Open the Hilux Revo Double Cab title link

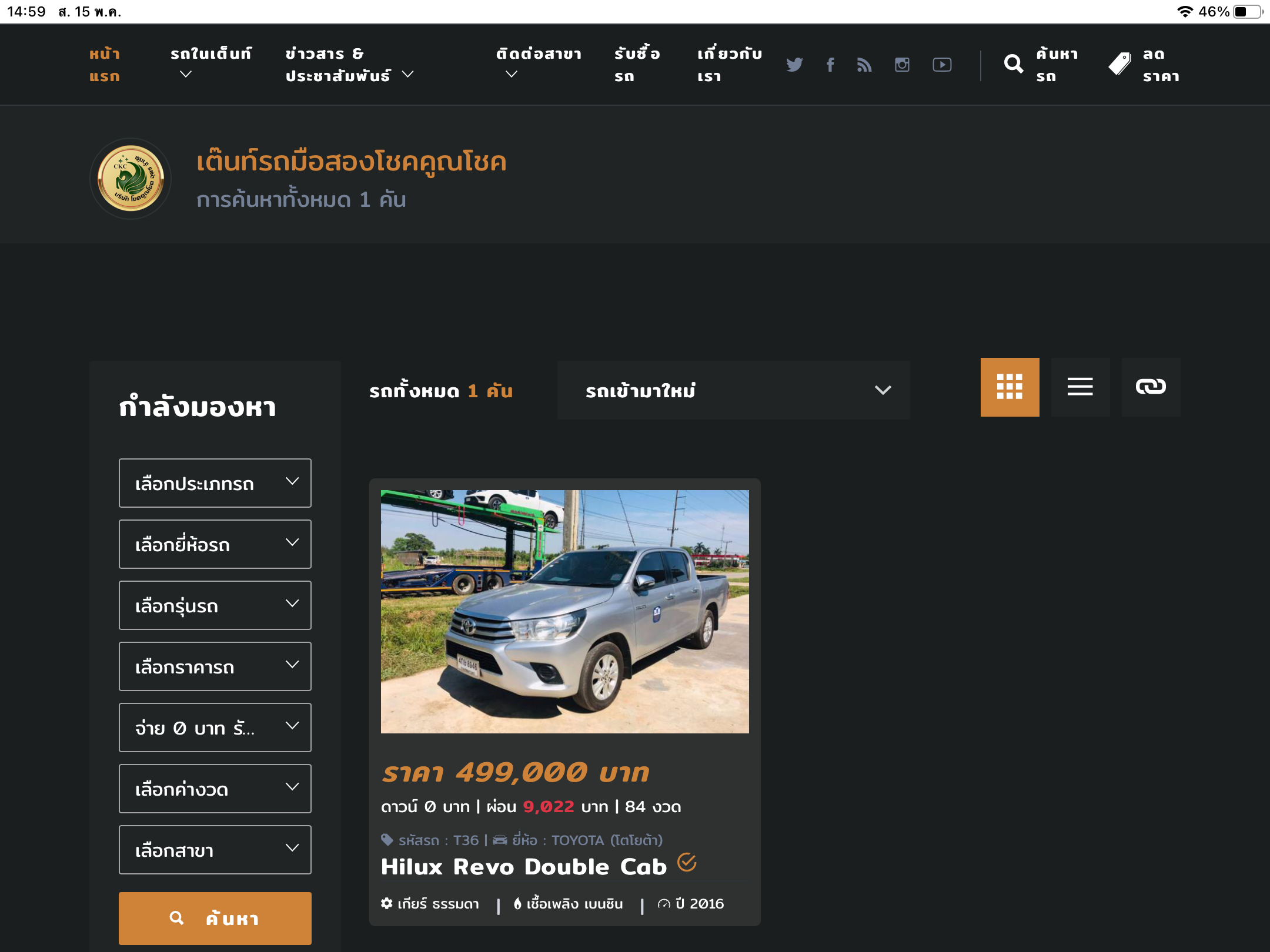click(x=523, y=867)
